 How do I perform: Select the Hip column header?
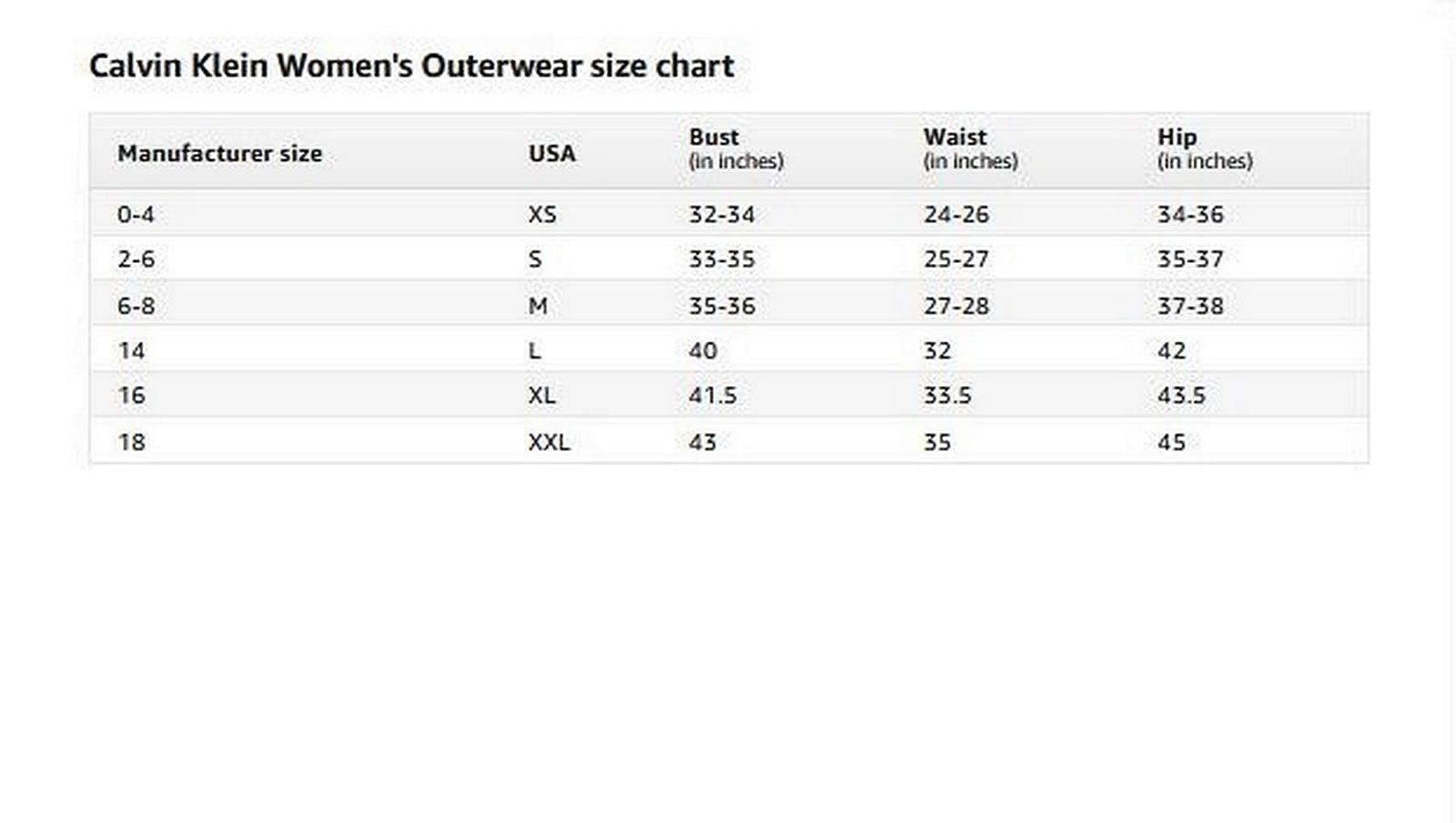[1177, 137]
